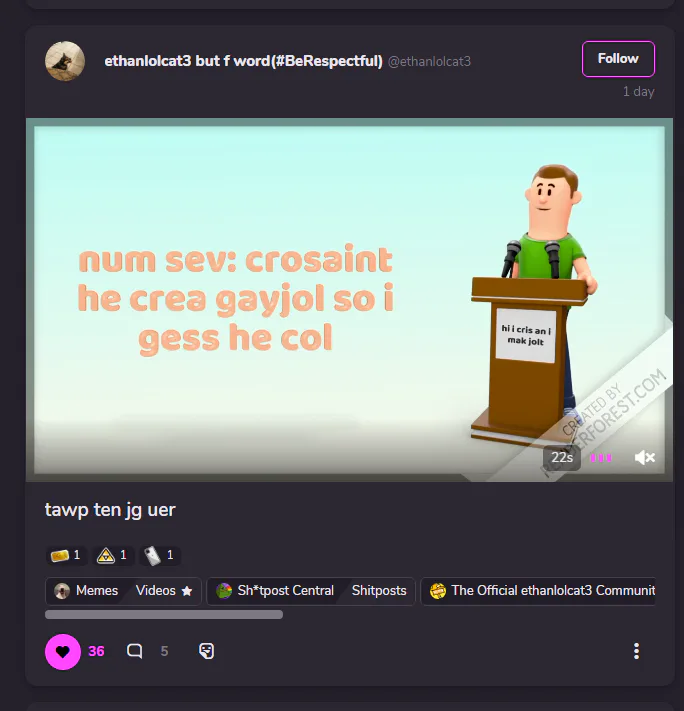
Task: Like the post with the heart button
Action: tap(63, 652)
